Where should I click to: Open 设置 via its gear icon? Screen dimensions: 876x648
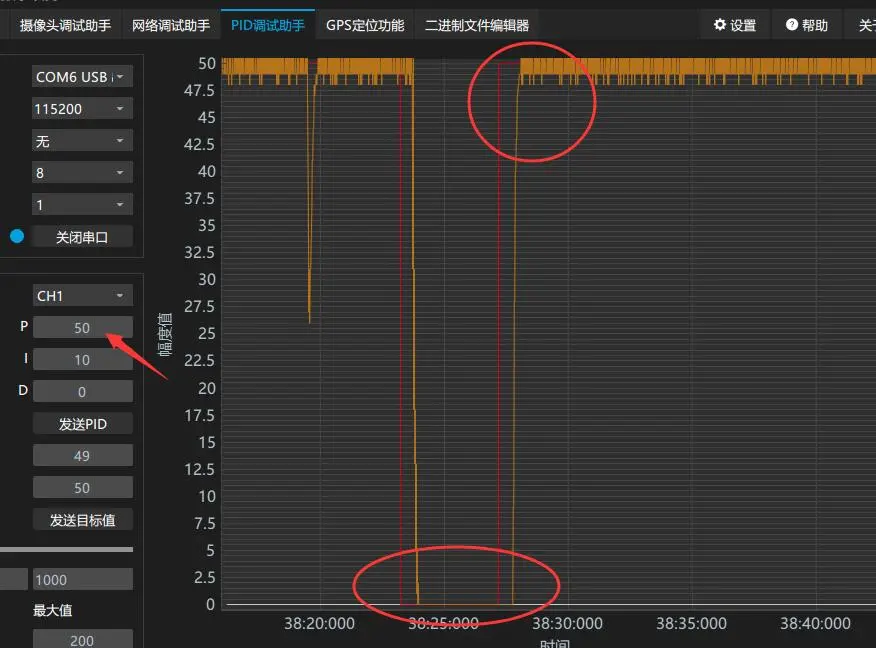coord(719,25)
